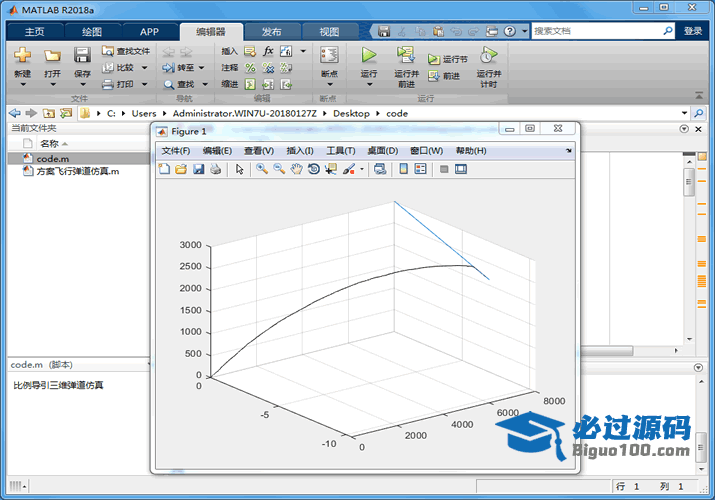
Task: Switch to the Plots (绘图) tab
Action: (92, 31)
